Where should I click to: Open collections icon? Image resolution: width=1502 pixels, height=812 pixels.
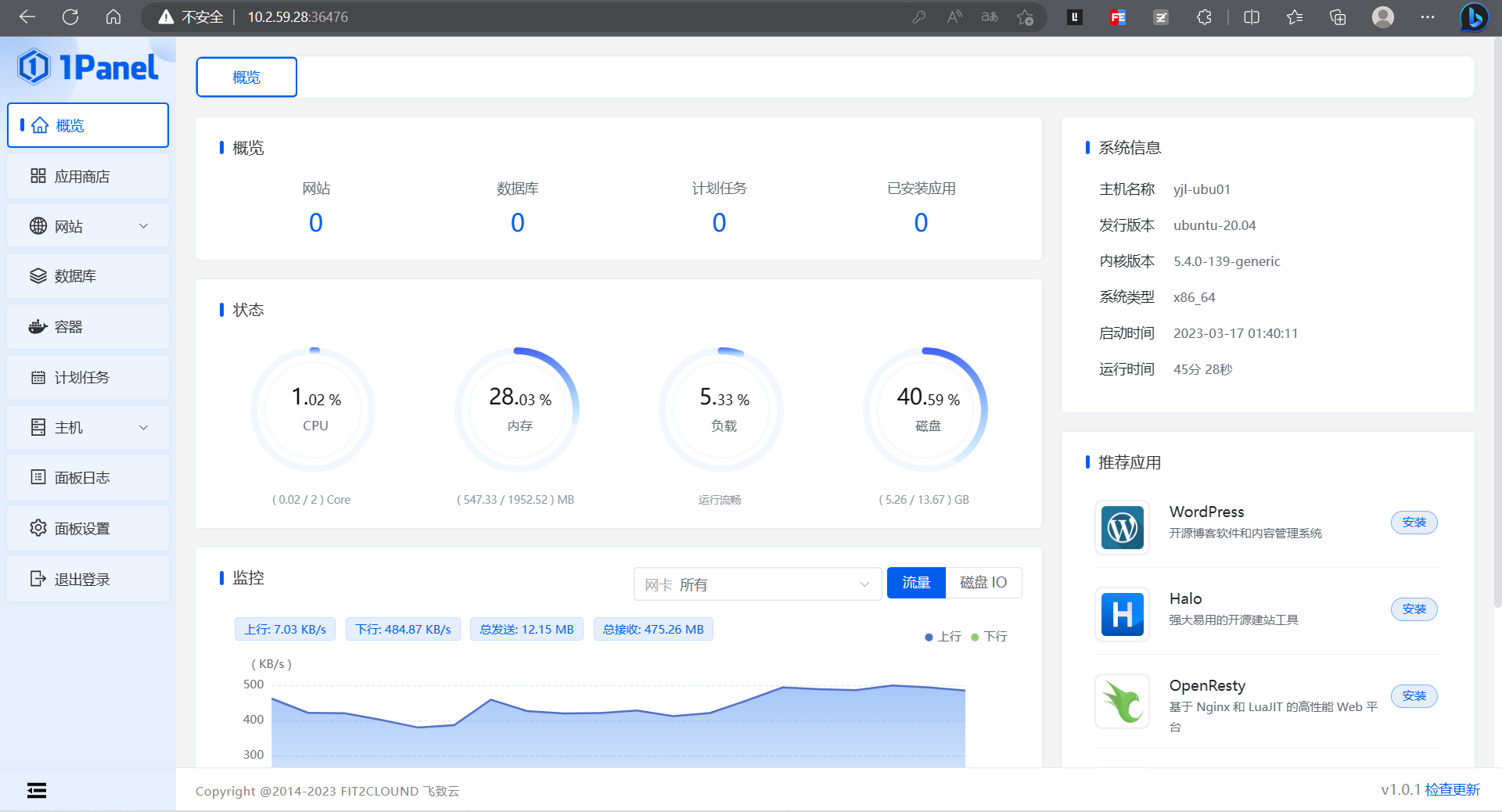[1338, 16]
